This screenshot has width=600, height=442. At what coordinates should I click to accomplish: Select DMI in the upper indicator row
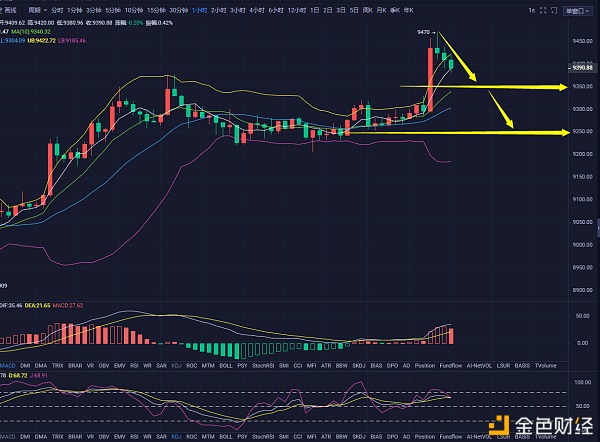click(25, 365)
